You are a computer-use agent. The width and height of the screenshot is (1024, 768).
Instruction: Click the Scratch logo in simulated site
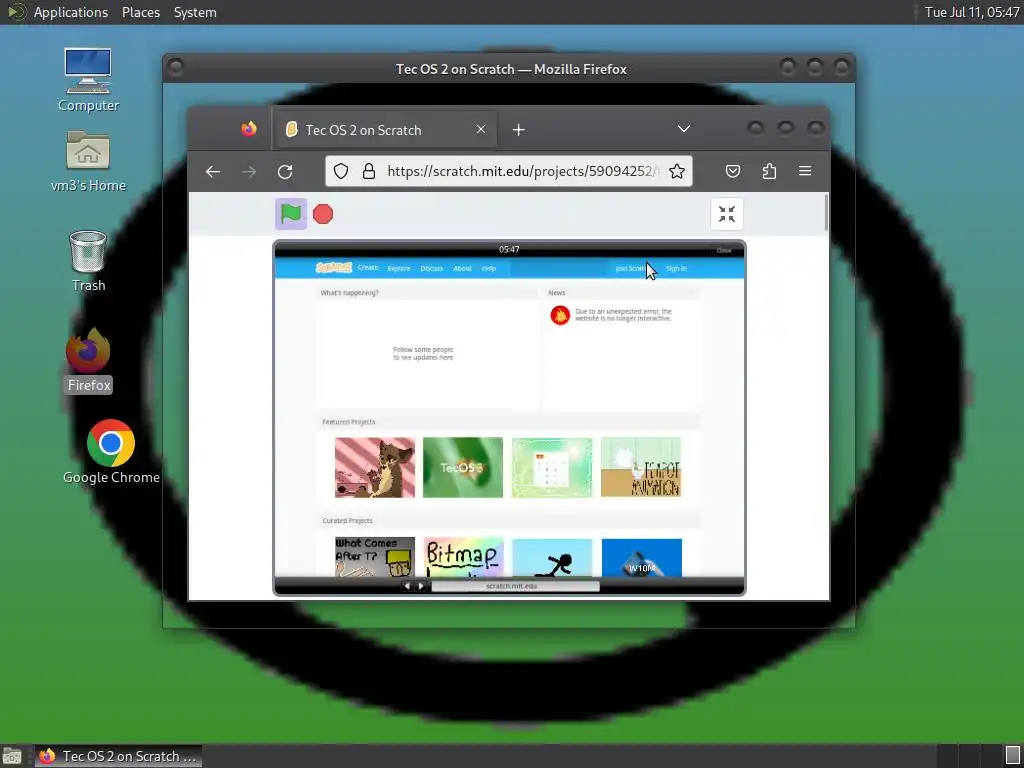pos(334,268)
